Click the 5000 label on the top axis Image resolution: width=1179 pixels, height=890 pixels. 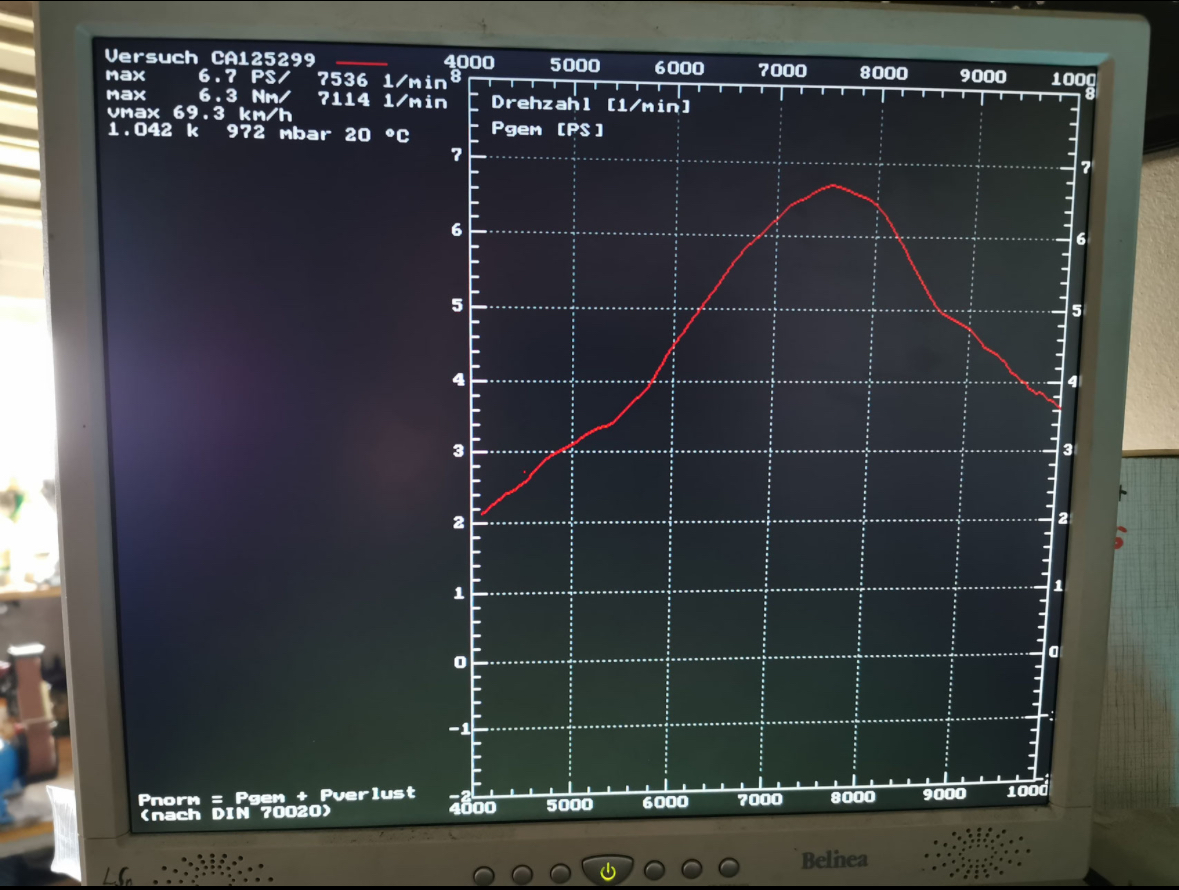click(574, 65)
